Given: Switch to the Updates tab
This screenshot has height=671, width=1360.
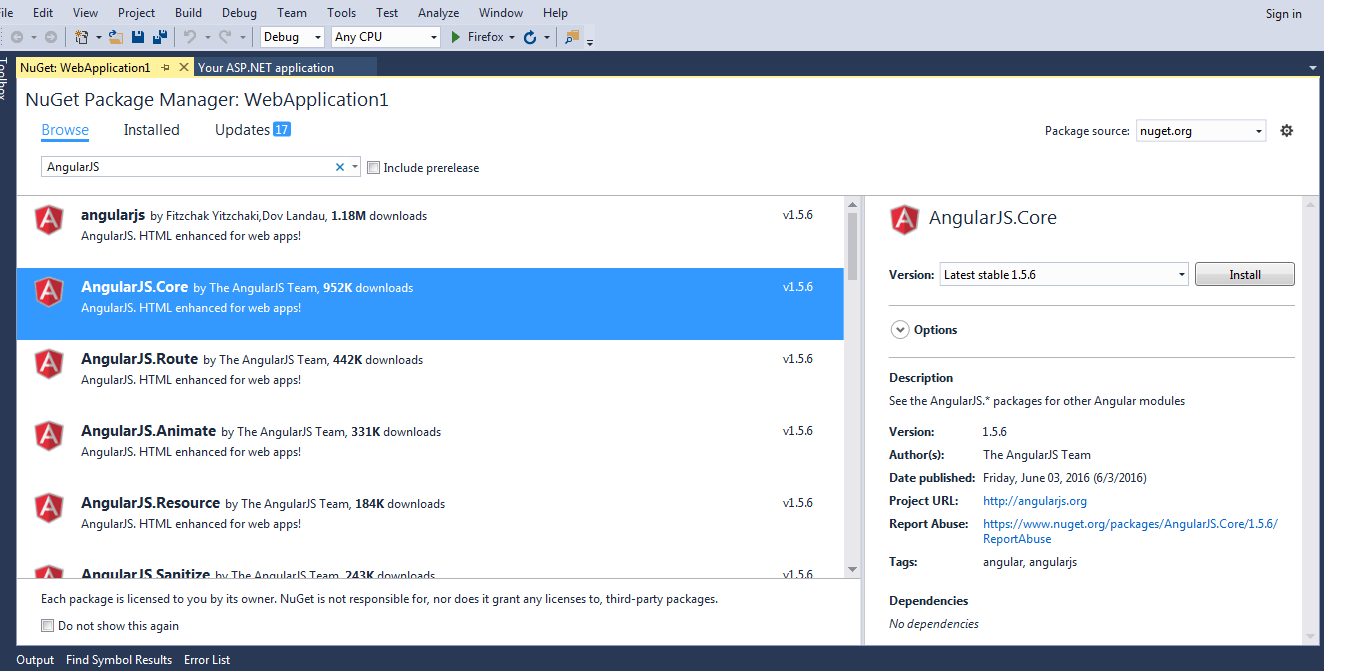Looking at the screenshot, I should click(x=252, y=130).
